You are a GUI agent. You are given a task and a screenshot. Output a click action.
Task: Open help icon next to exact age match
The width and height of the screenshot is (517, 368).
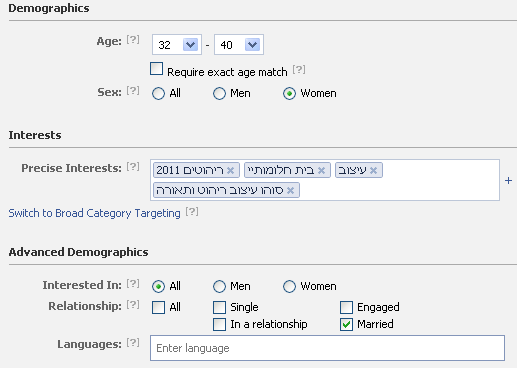[299, 70]
